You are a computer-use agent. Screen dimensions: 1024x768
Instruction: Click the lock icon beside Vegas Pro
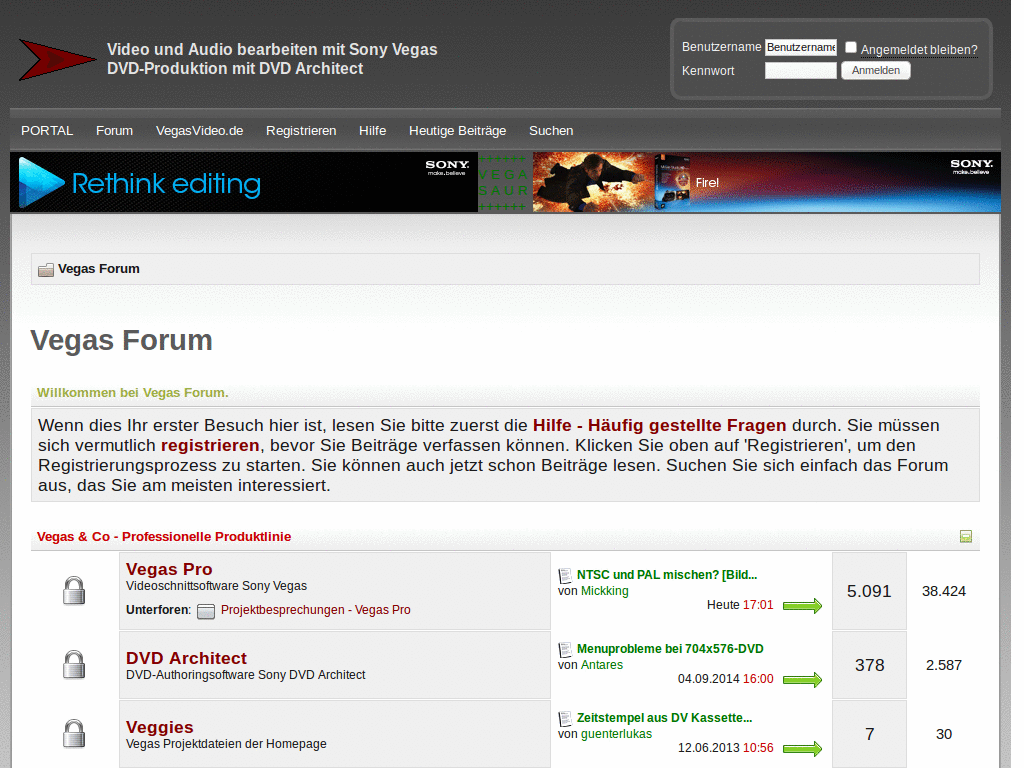[x=74, y=590]
